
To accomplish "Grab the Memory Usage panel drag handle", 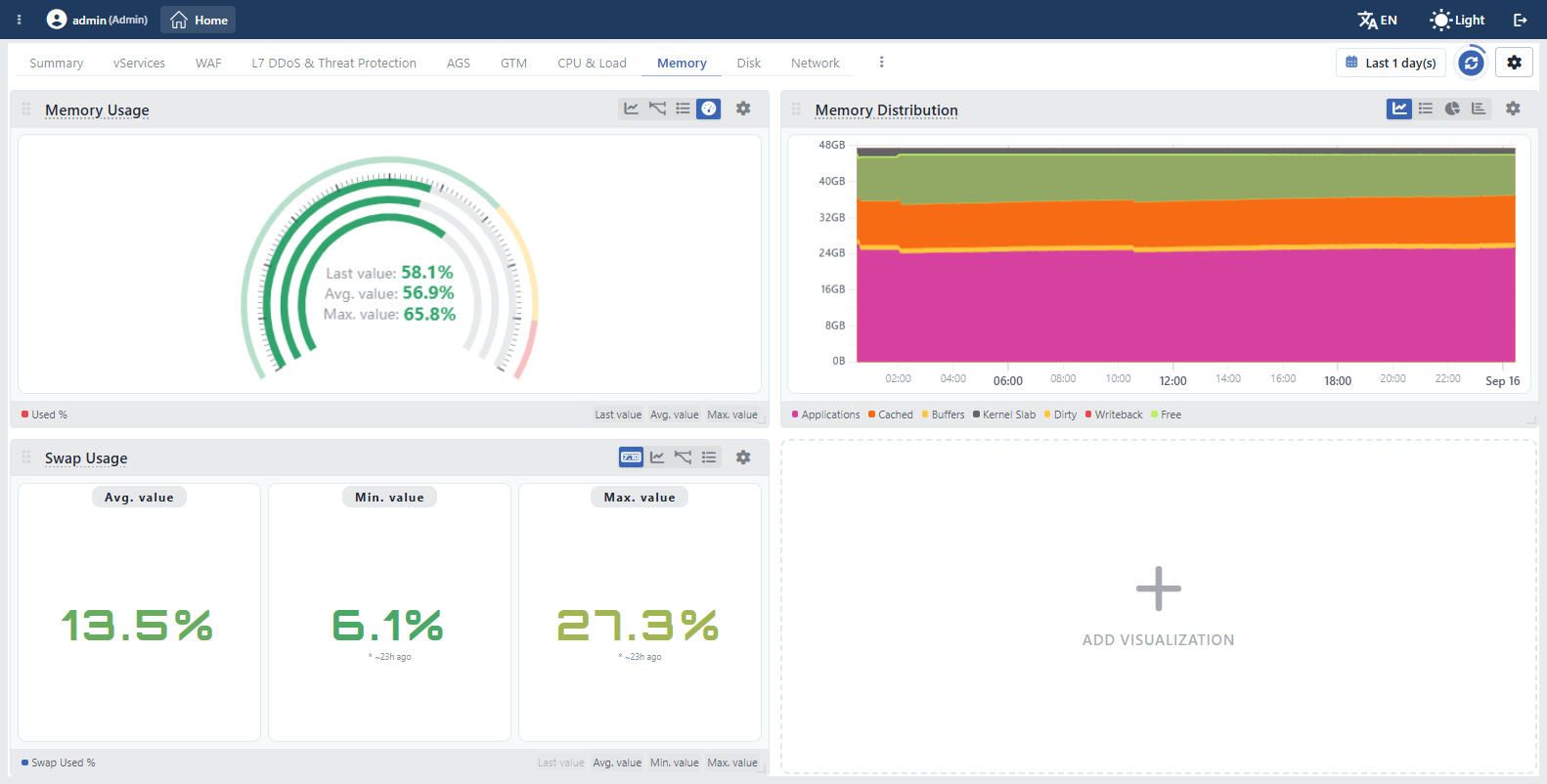I will 26,109.
